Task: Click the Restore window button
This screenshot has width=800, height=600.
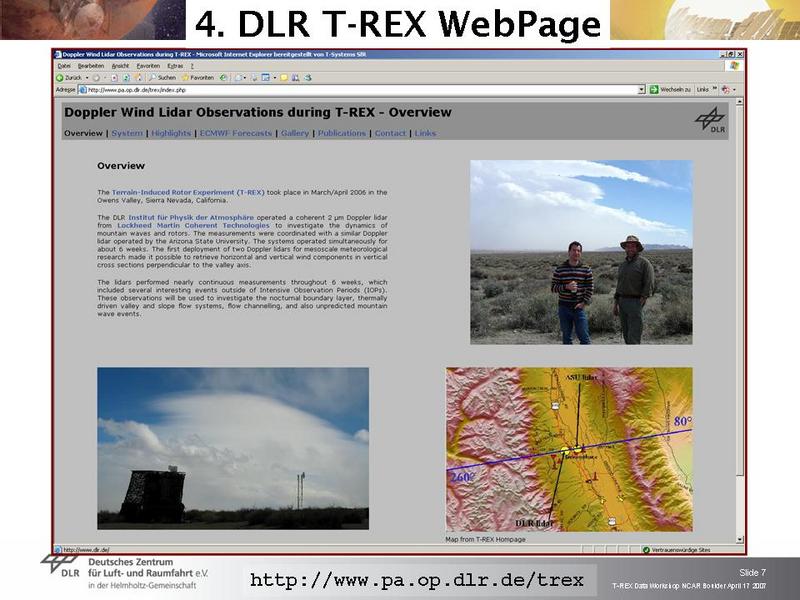Action: [731, 54]
